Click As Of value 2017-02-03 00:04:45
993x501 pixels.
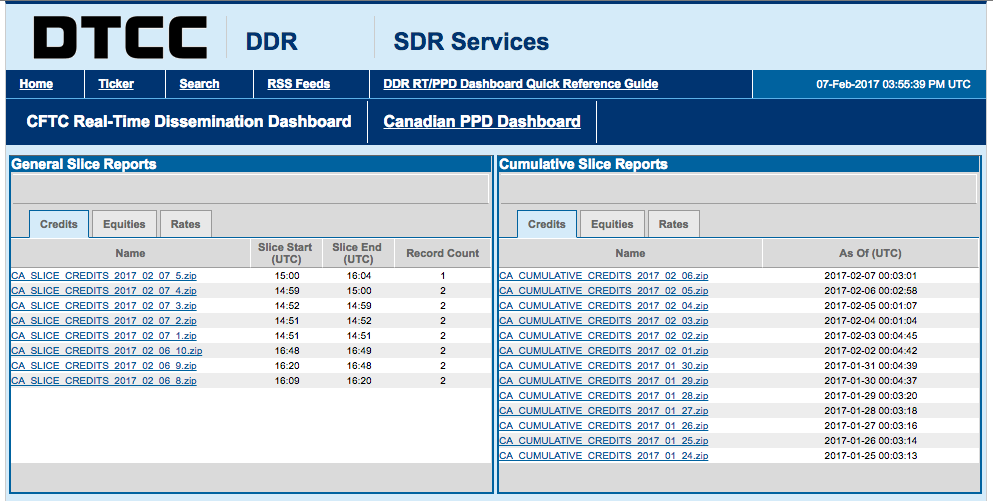[871, 336]
